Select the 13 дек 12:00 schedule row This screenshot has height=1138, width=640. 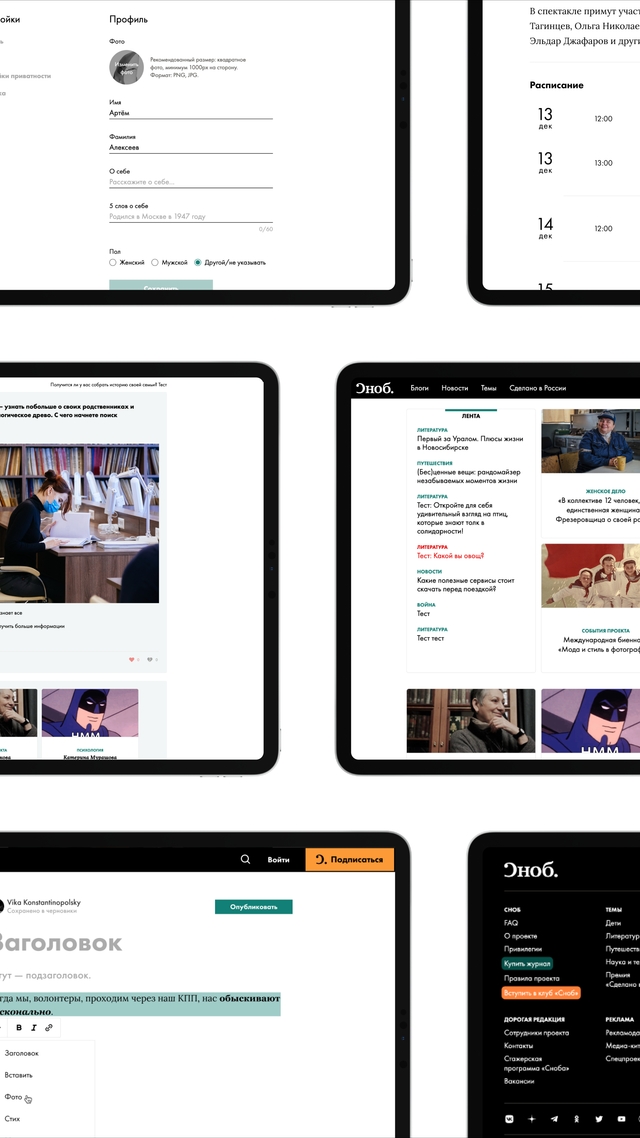(x=585, y=118)
